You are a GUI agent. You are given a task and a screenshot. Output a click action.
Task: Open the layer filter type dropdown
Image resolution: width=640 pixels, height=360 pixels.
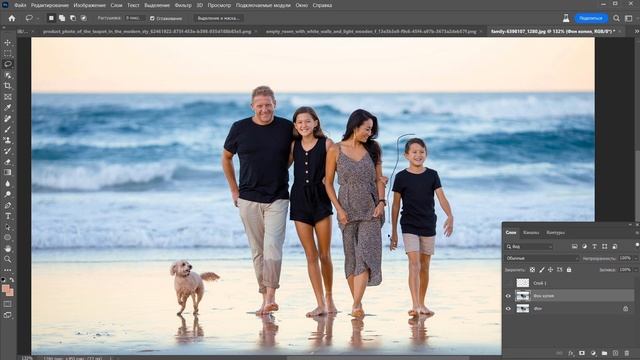pyautogui.click(x=529, y=247)
